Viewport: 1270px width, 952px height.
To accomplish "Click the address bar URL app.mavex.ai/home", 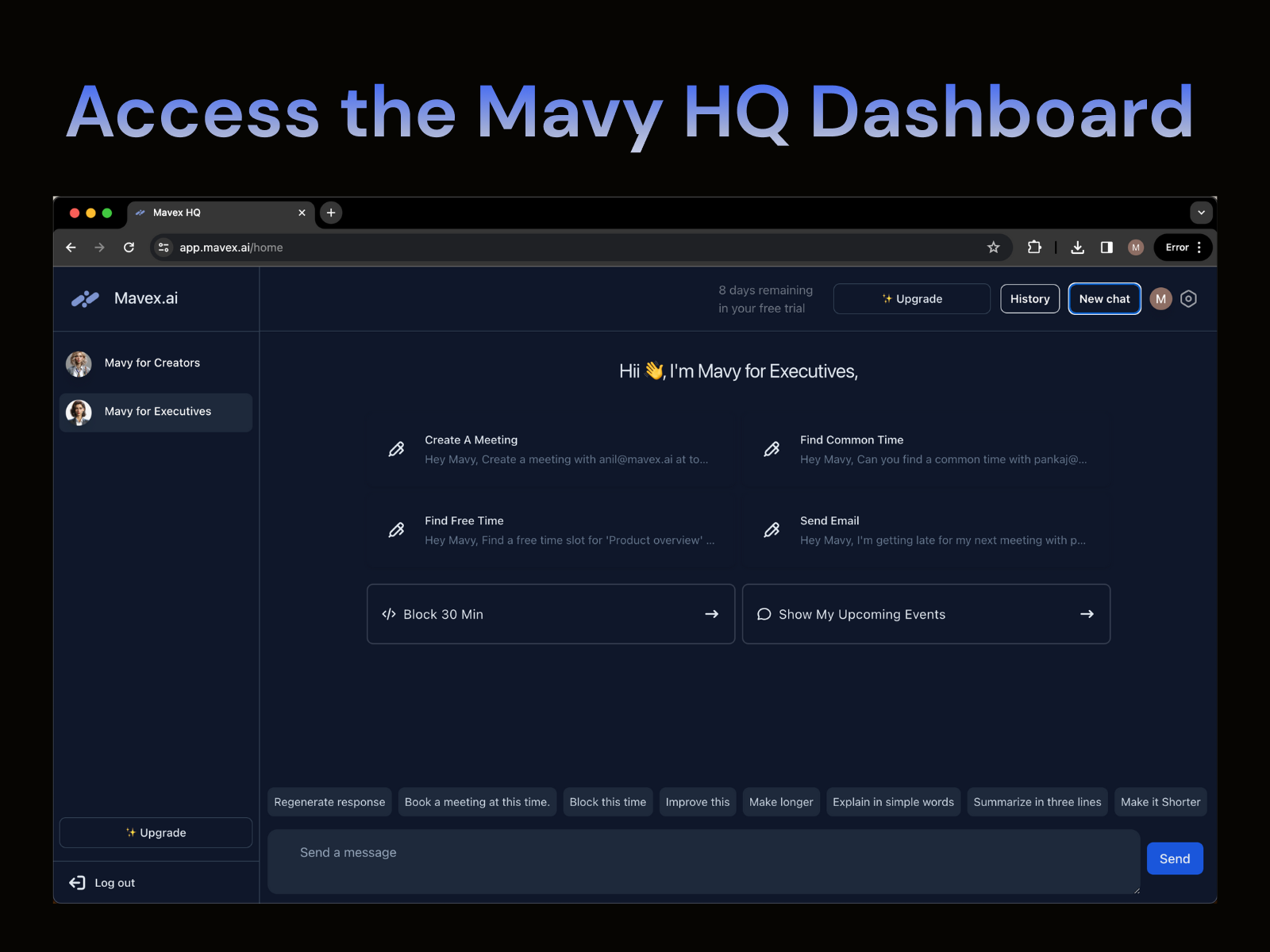I will [231, 248].
